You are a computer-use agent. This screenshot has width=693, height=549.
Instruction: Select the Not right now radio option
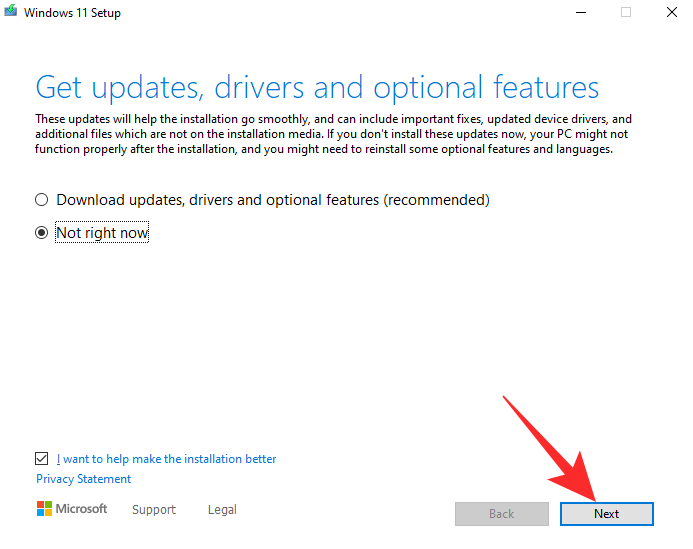[42, 233]
